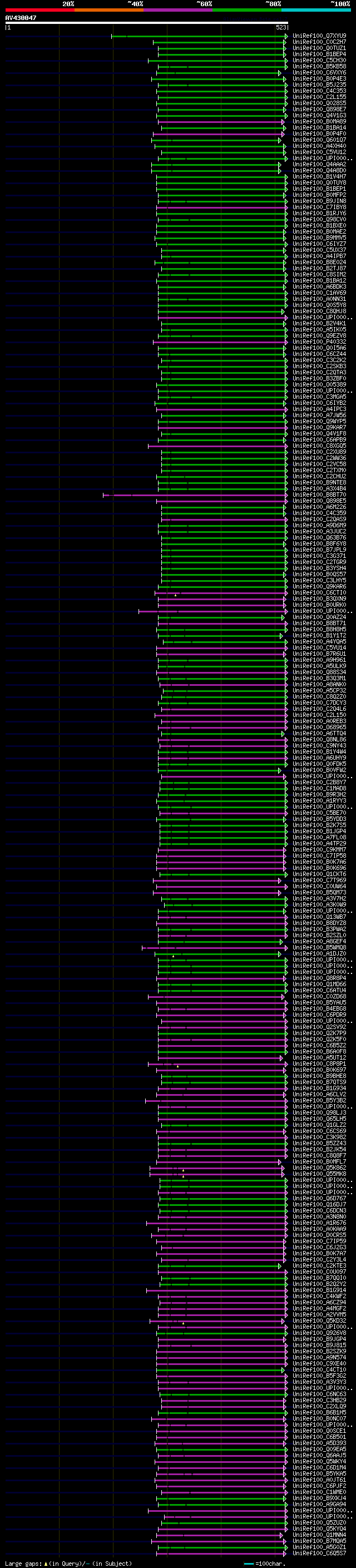The height and width of the screenshot is (1568, 356).
Task: Open hit UniRef100_C5CH30
Action: click(x=319, y=60)
